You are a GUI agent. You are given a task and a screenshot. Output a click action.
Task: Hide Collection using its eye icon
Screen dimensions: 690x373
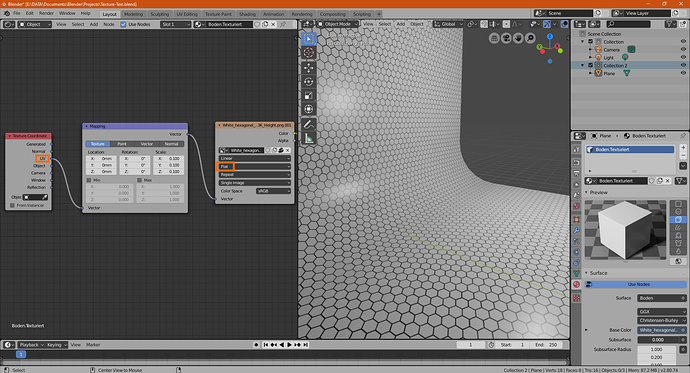click(683, 41)
